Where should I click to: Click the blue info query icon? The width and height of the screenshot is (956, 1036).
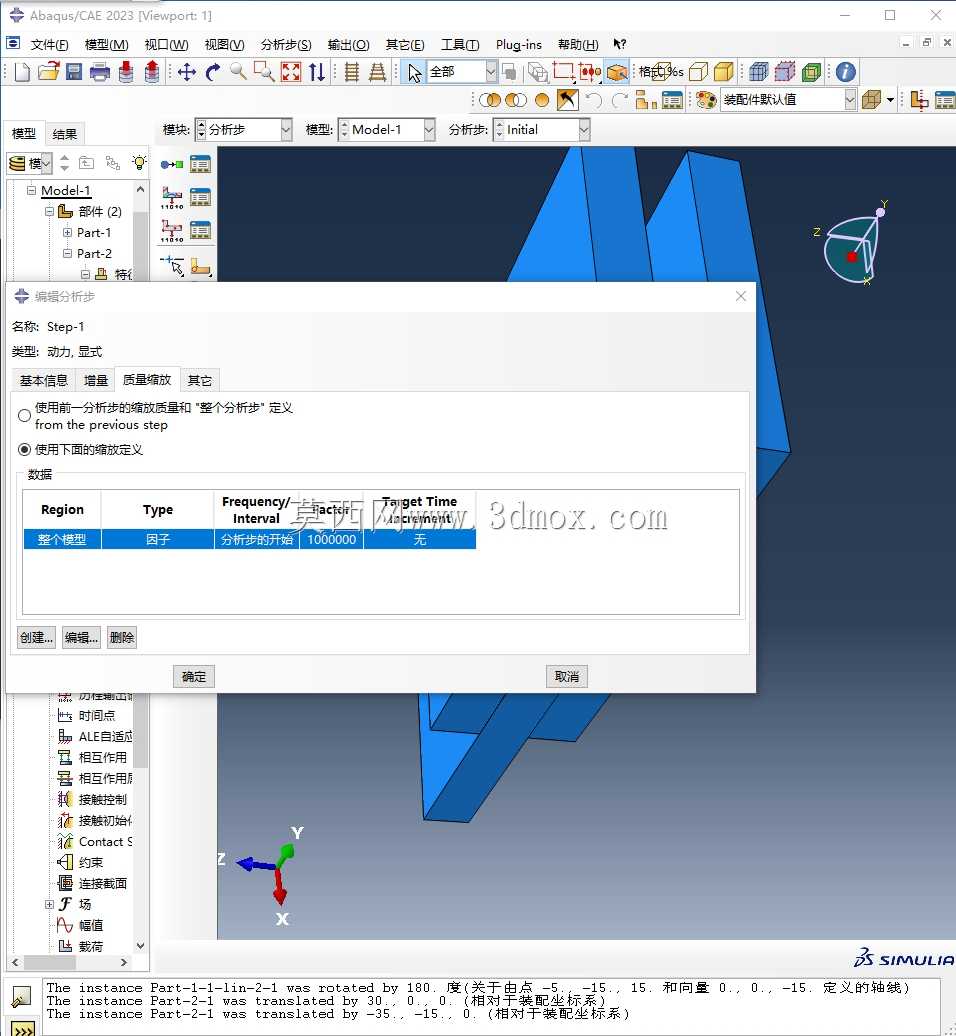846,72
